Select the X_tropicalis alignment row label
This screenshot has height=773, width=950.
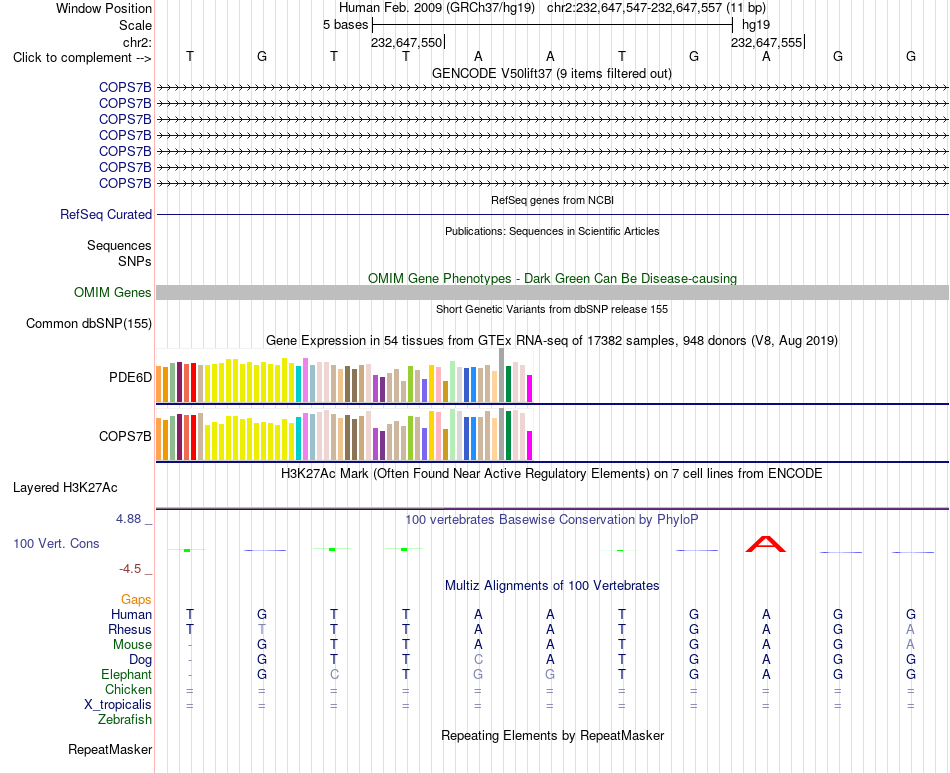[118, 705]
